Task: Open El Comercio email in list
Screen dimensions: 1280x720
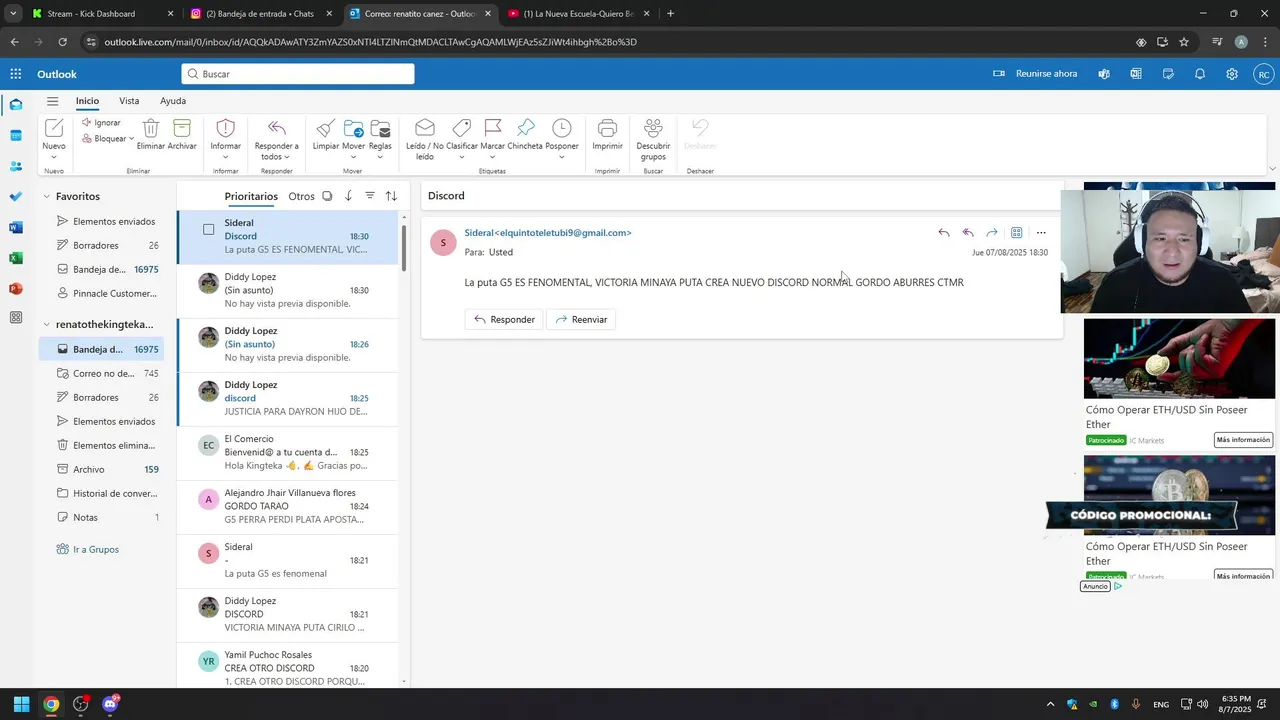Action: coord(288,452)
